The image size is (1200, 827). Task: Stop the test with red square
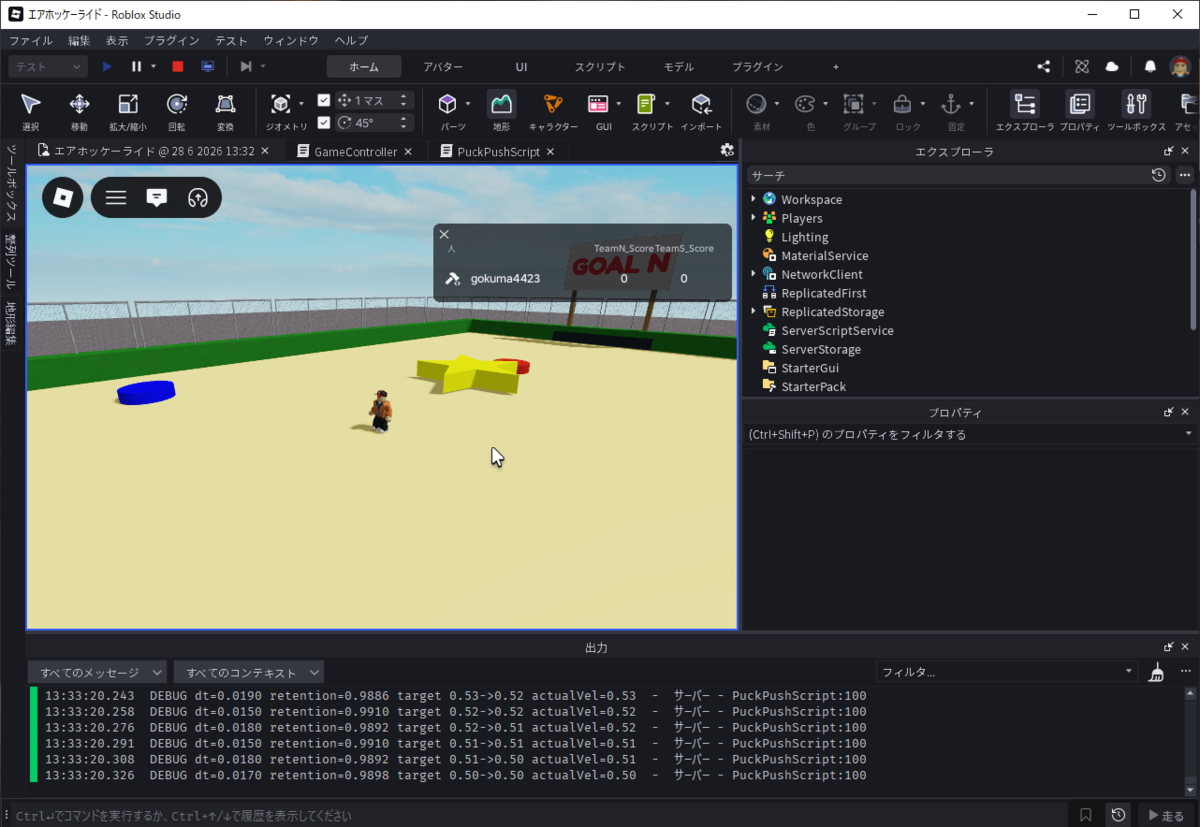point(177,66)
